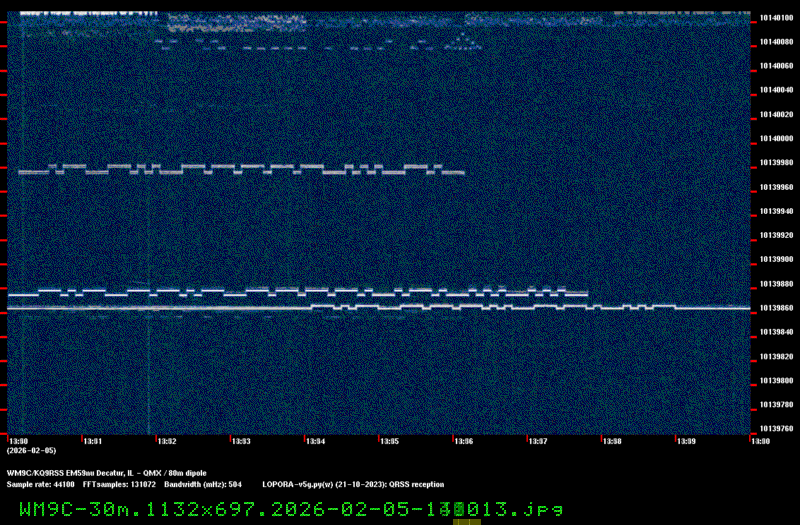Select the 10139900 frequency label
Viewport: 800px width, 525px height.
tap(776, 260)
